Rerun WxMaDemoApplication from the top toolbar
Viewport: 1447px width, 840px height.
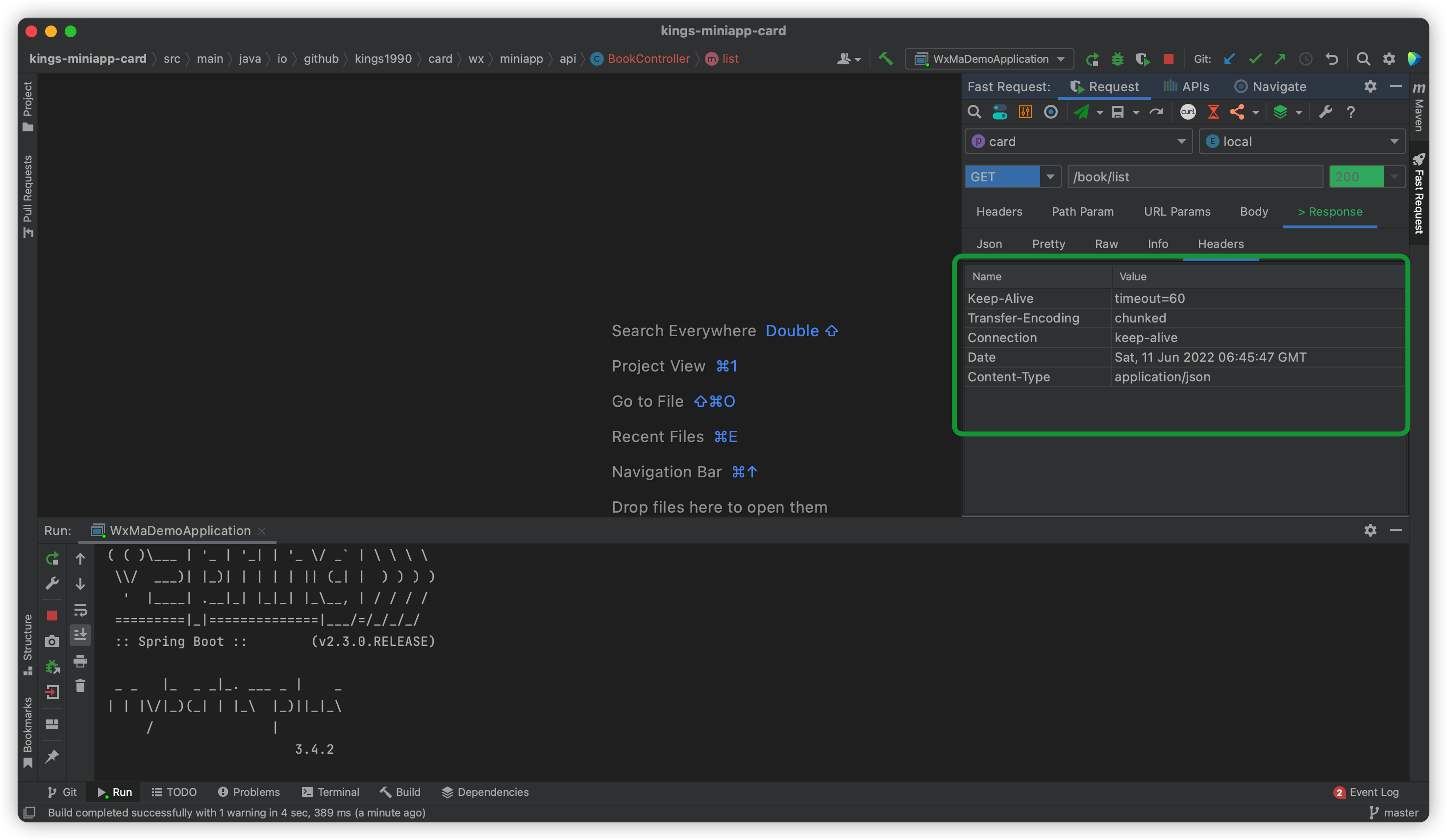coord(1092,58)
